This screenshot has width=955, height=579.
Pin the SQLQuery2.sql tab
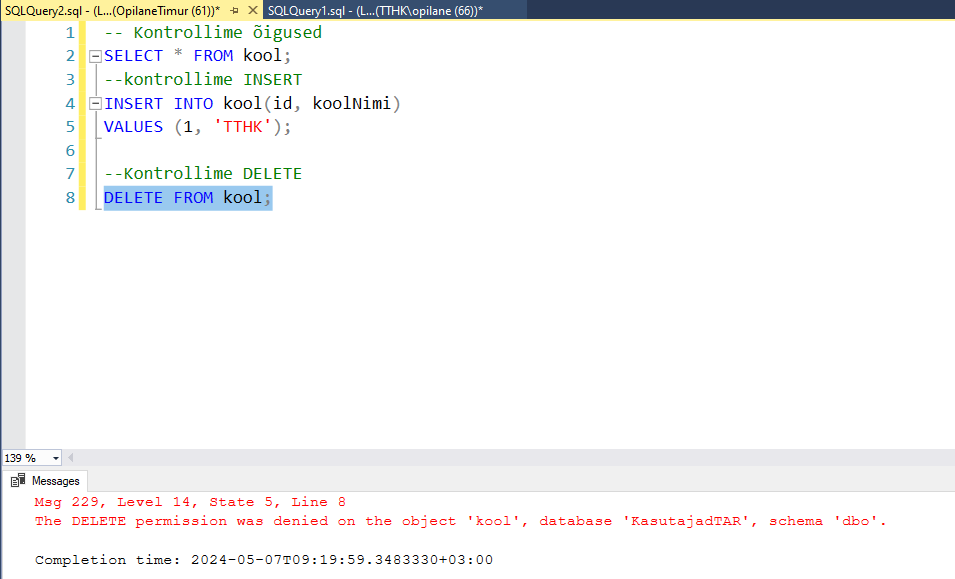pyautogui.click(x=235, y=9)
